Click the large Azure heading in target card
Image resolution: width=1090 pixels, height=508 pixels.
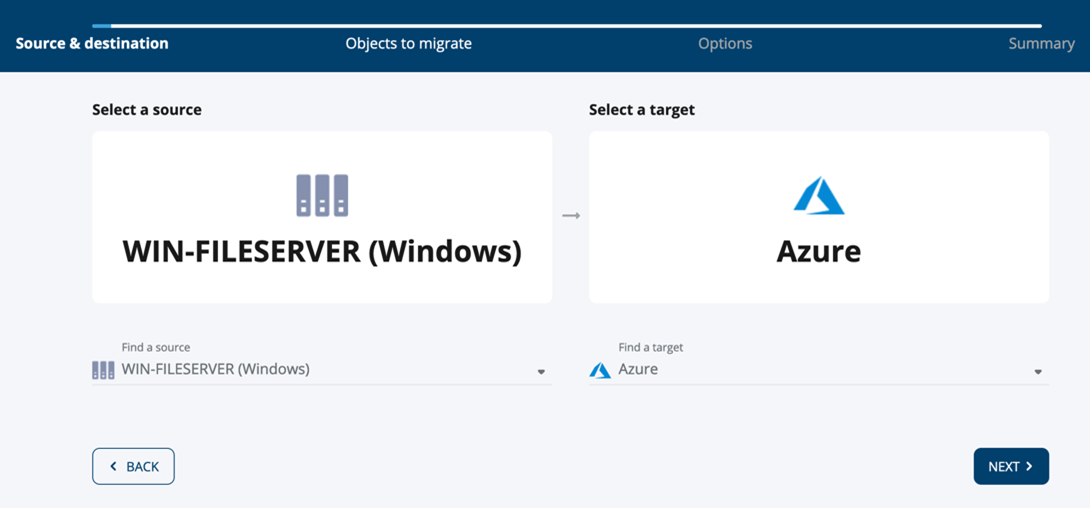(819, 252)
